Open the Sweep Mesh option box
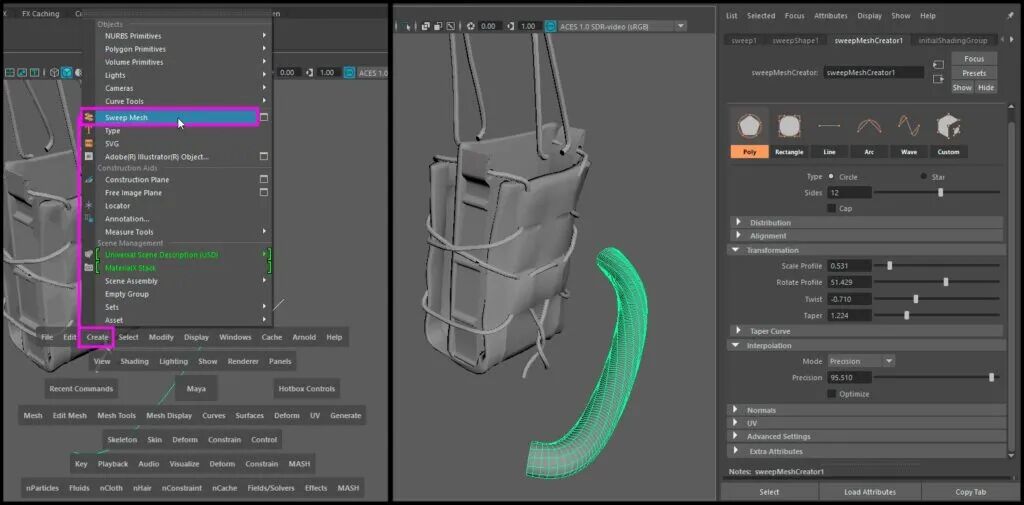 pyautogui.click(x=264, y=118)
